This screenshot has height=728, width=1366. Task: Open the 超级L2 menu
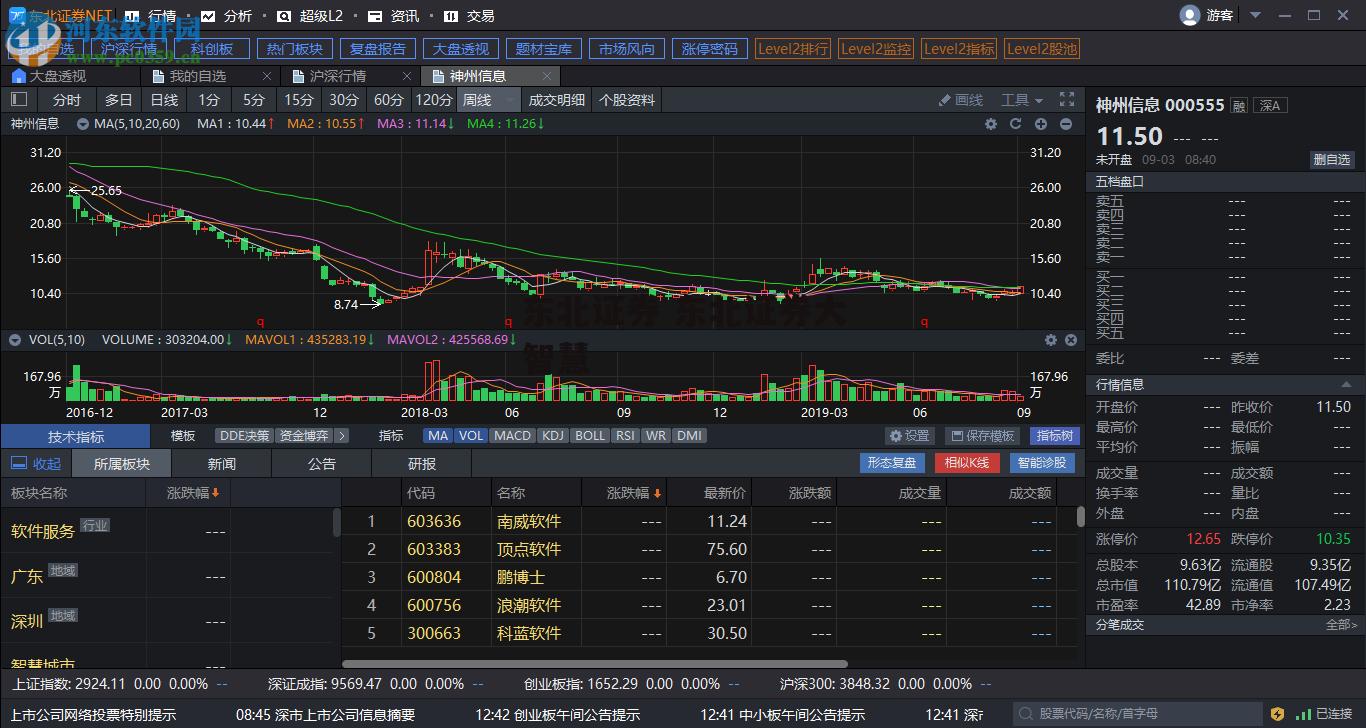click(309, 16)
